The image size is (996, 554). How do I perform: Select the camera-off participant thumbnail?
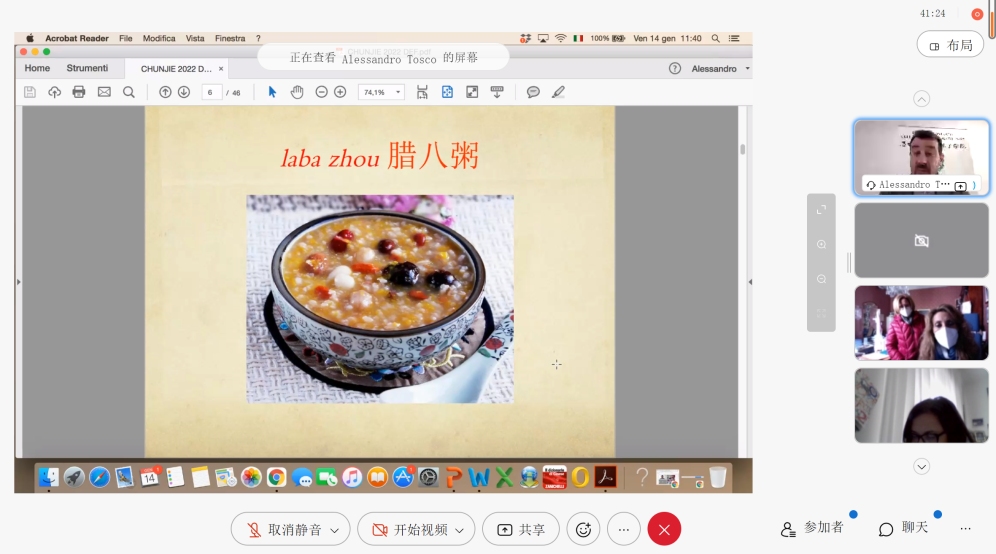tap(922, 240)
